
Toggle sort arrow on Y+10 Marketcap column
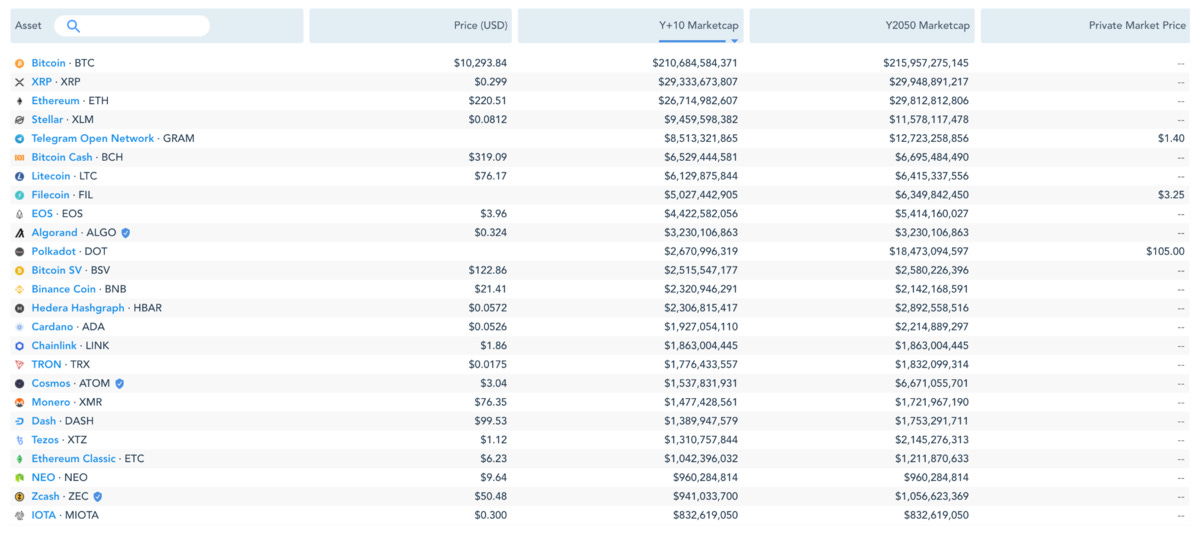[x=735, y=41]
